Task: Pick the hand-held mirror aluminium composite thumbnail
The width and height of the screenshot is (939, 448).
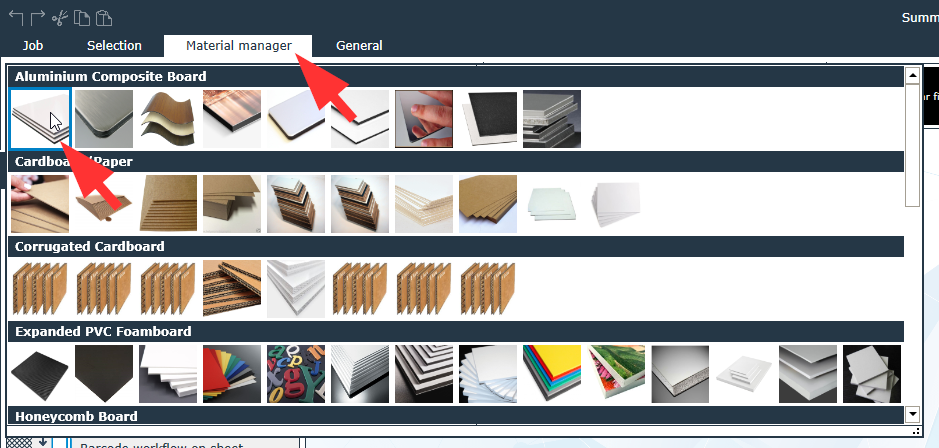Action: click(x=424, y=119)
